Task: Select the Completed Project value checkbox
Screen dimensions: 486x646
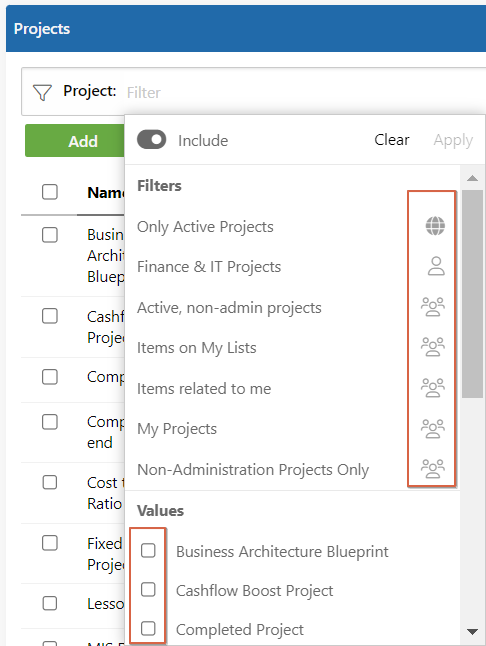Action: click(148, 629)
